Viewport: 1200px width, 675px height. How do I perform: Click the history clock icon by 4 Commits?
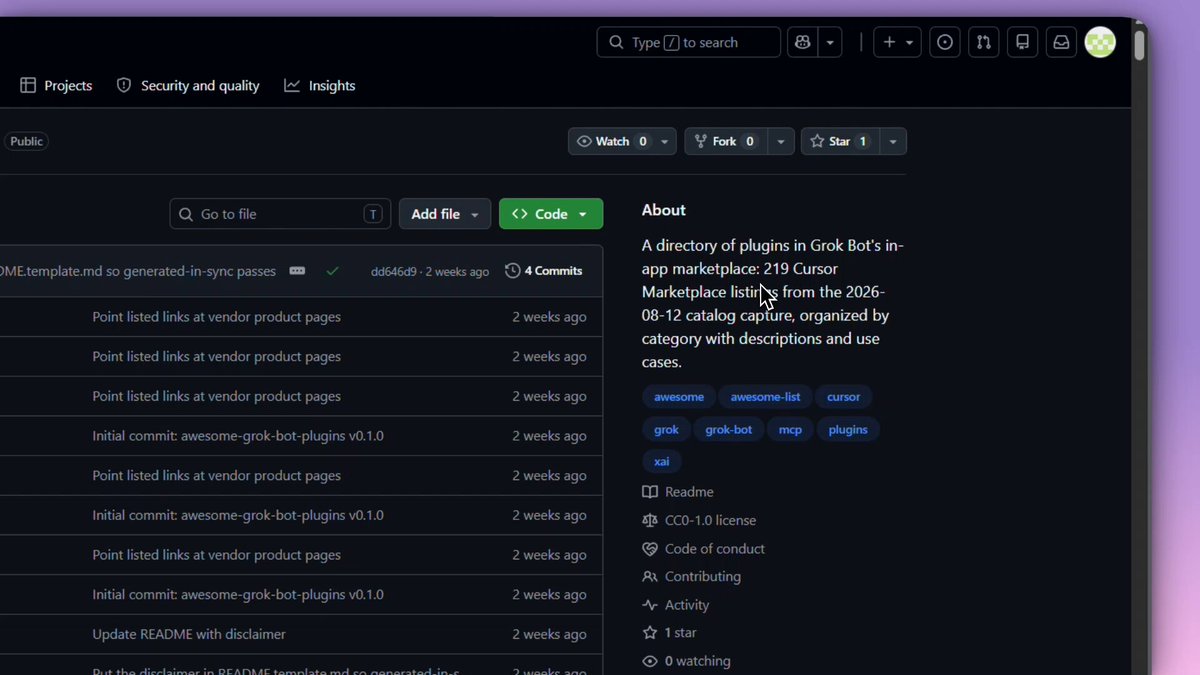point(513,271)
